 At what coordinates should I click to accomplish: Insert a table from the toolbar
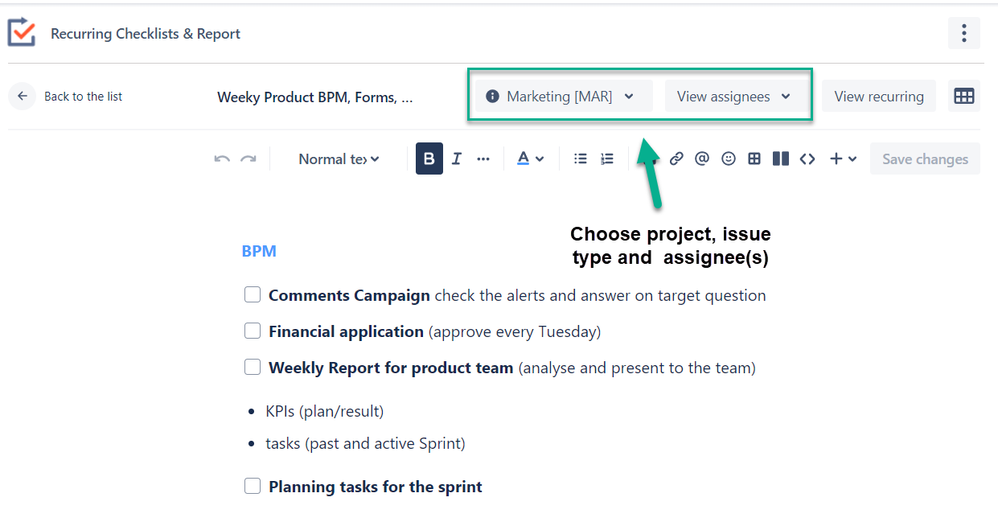click(x=754, y=159)
